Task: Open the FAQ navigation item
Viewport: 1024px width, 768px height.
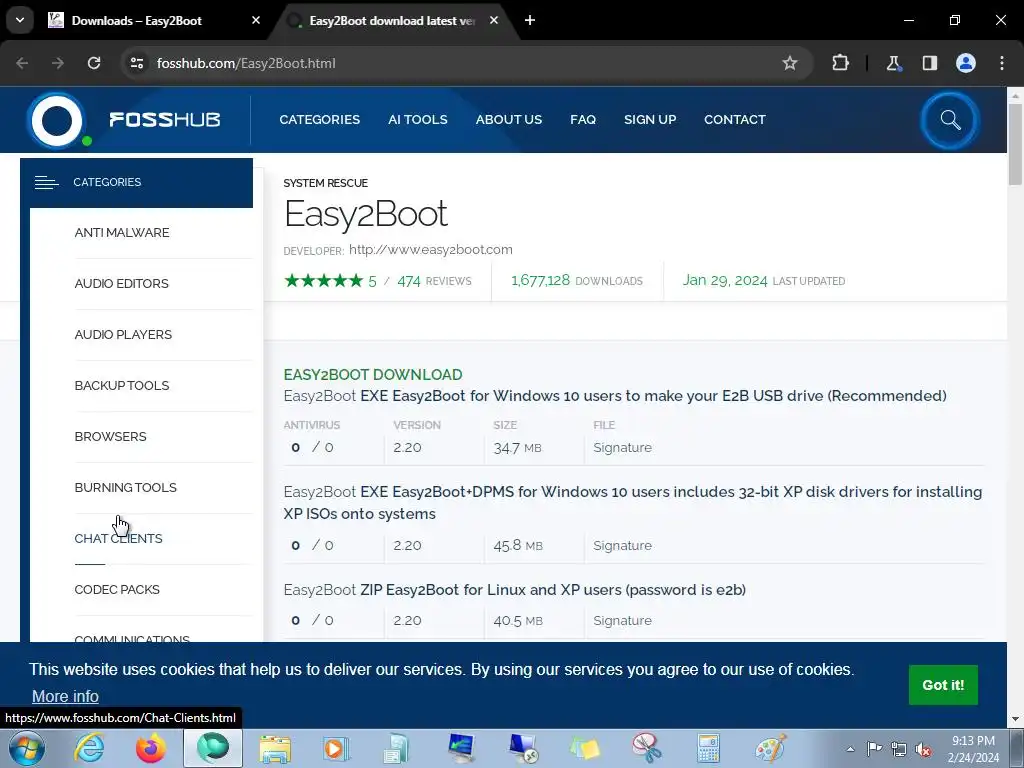Action: coord(583,120)
